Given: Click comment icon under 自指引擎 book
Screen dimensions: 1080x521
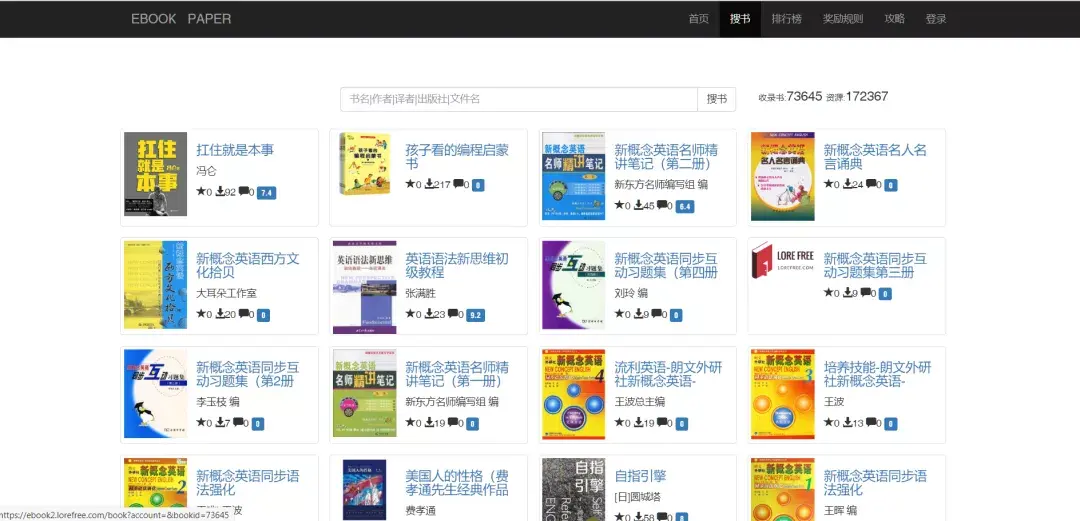Looking at the screenshot, I should click(x=663, y=517).
